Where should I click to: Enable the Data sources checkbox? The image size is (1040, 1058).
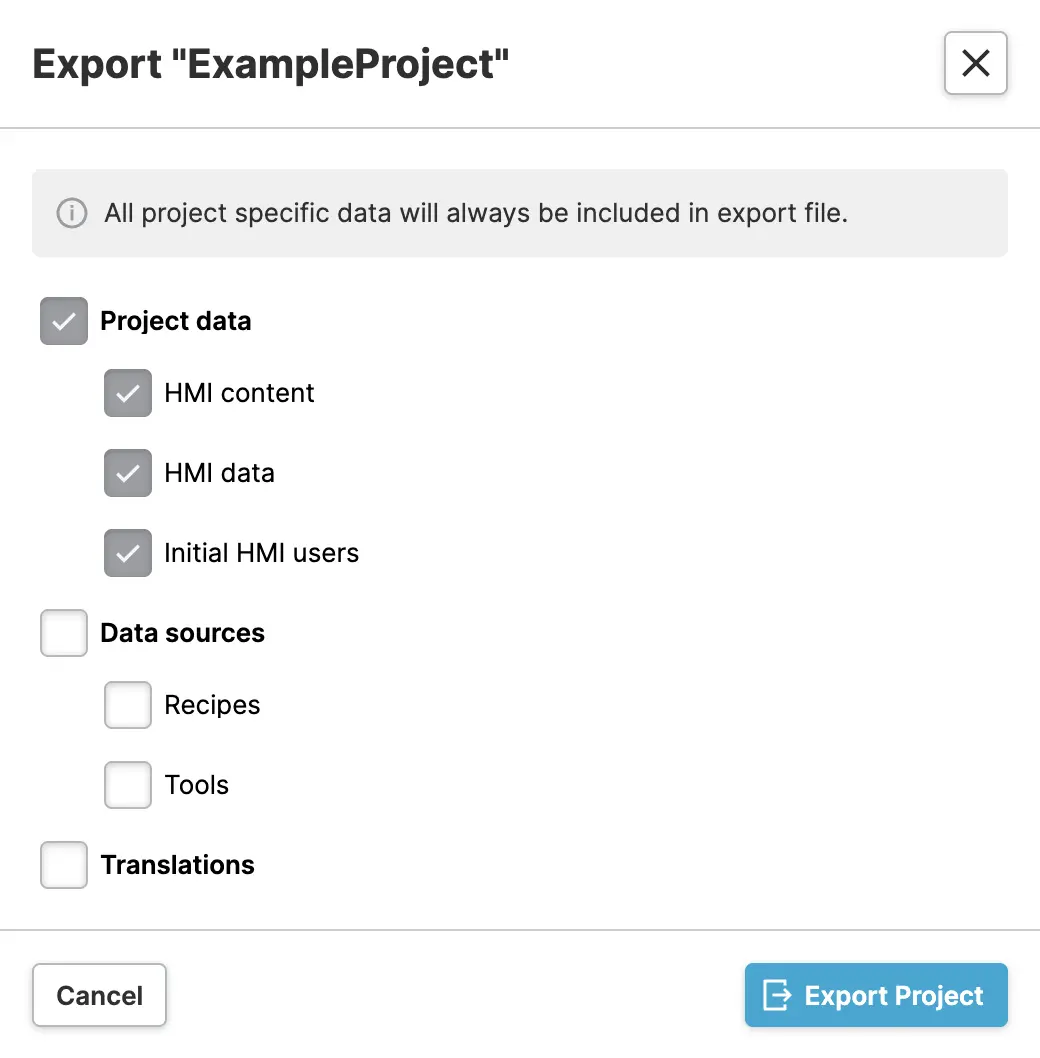[x=64, y=633]
